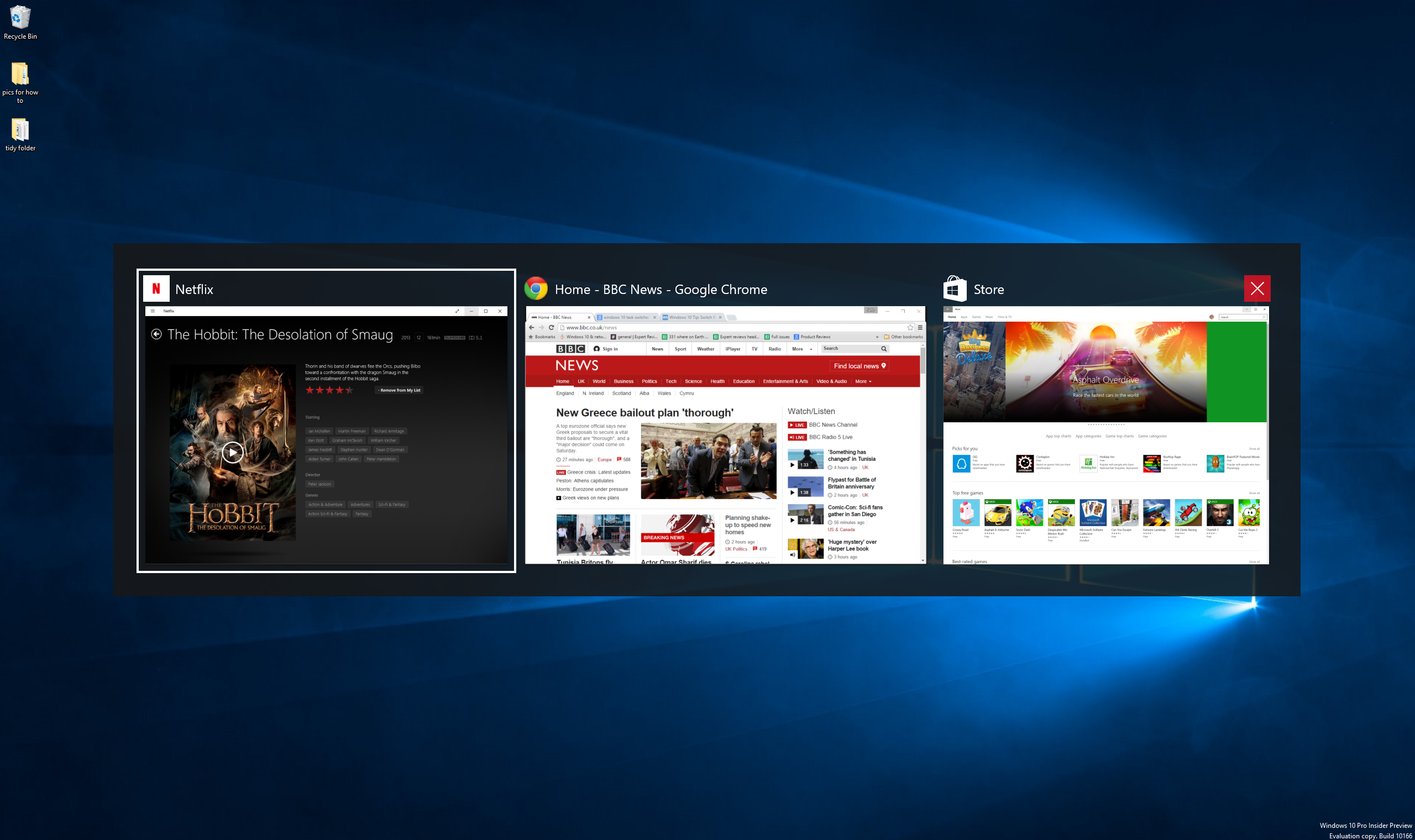Click 'Game categories' in Store

[1152, 437]
